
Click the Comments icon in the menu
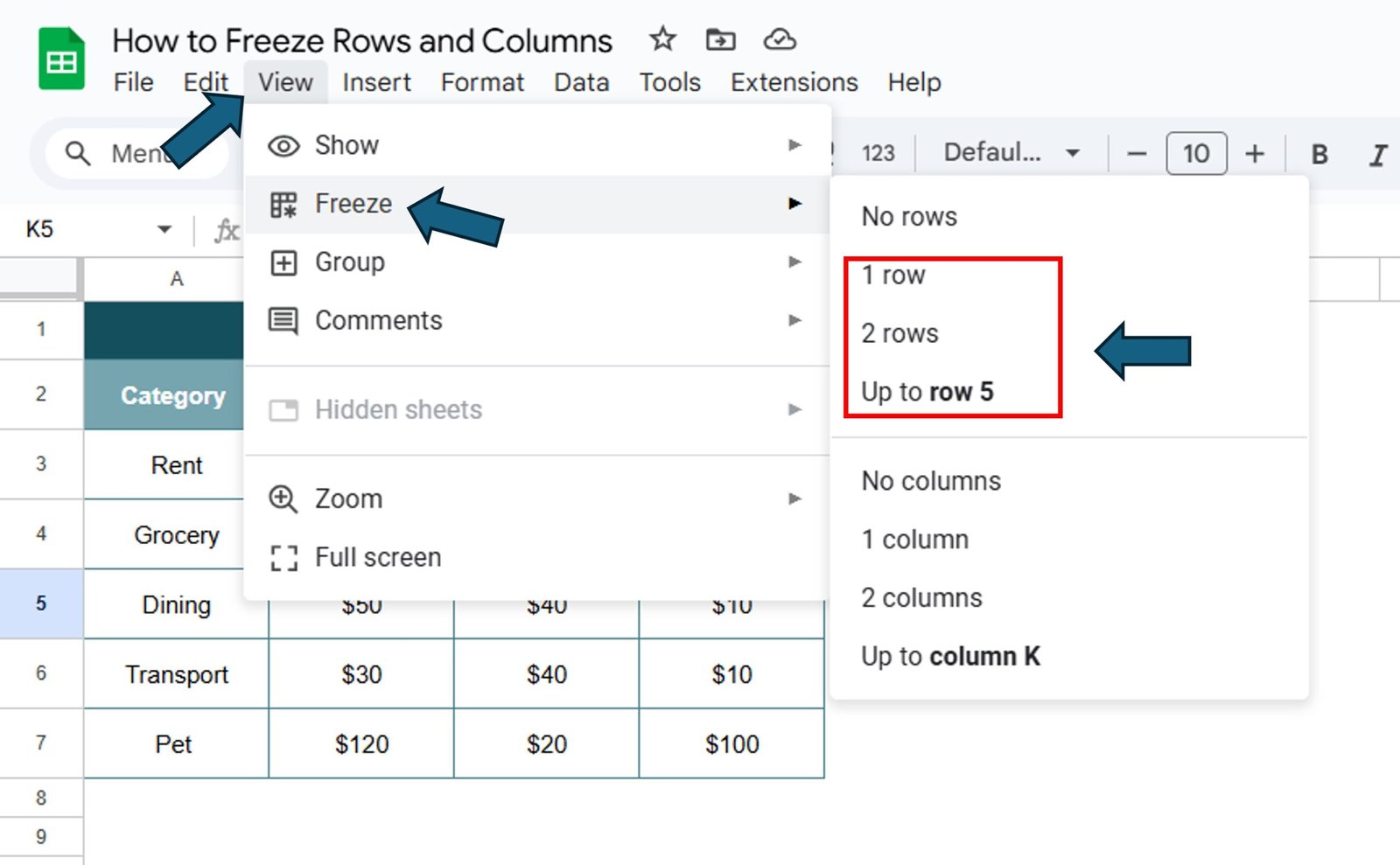click(283, 321)
